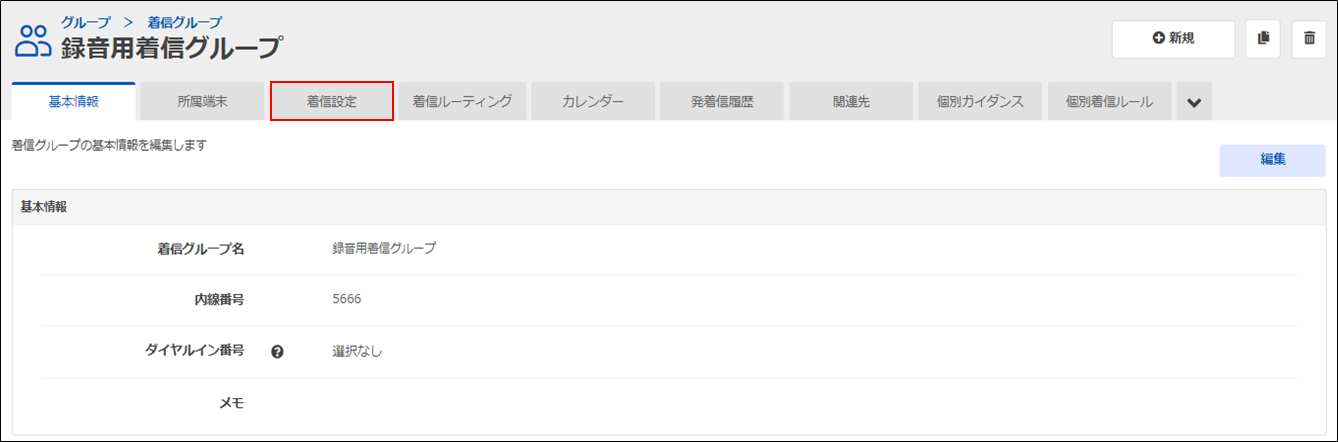Image resolution: width=1338 pixels, height=442 pixels.
Task: Click the trash delete icon
Action: [1309, 39]
